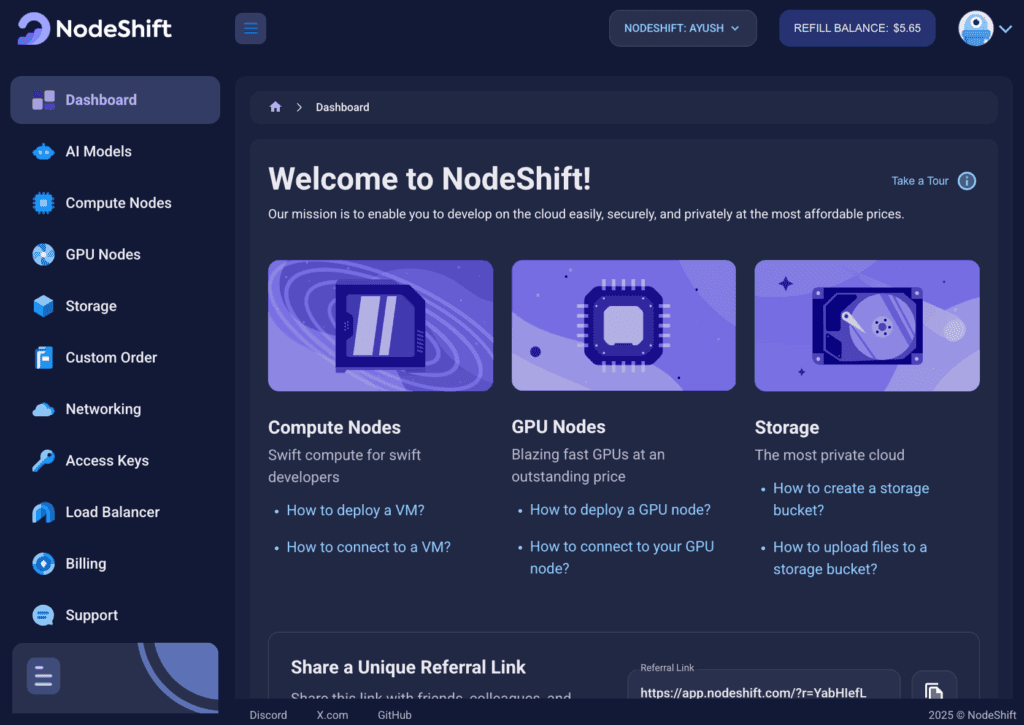Select Custom Order in the sidebar
This screenshot has width=1024, height=725.
tap(115, 357)
